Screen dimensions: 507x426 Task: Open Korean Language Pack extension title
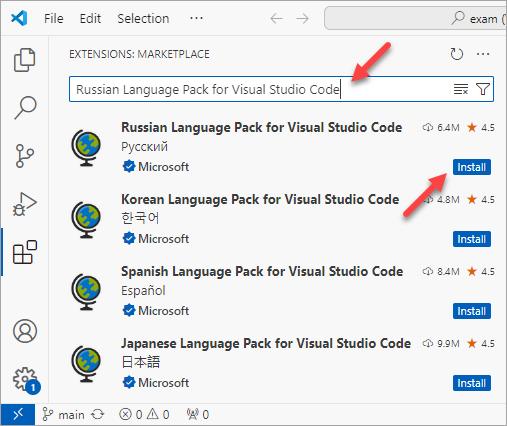[260, 199]
